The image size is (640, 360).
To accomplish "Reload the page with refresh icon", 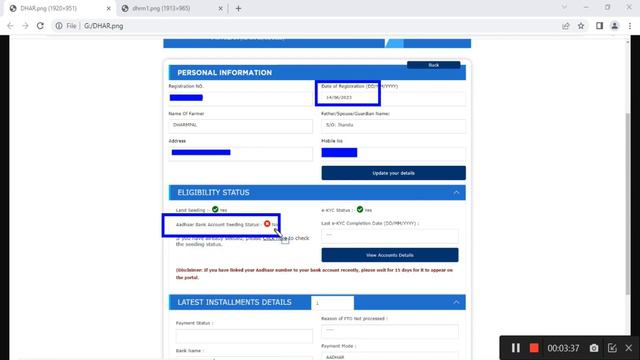I will click(x=40, y=26).
